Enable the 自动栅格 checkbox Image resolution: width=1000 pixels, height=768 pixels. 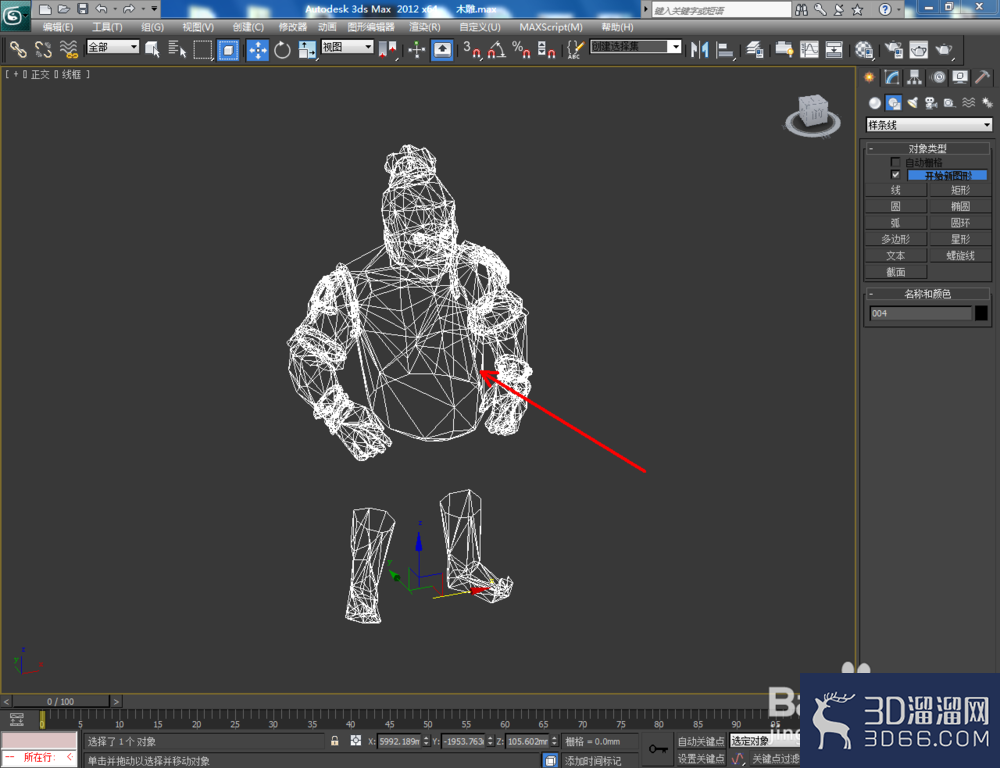pyautogui.click(x=895, y=162)
